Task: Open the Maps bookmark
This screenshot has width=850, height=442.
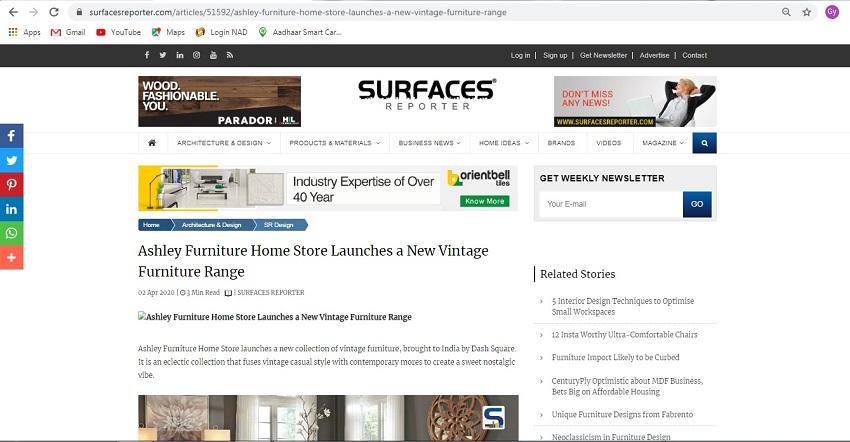Action: coord(168,33)
